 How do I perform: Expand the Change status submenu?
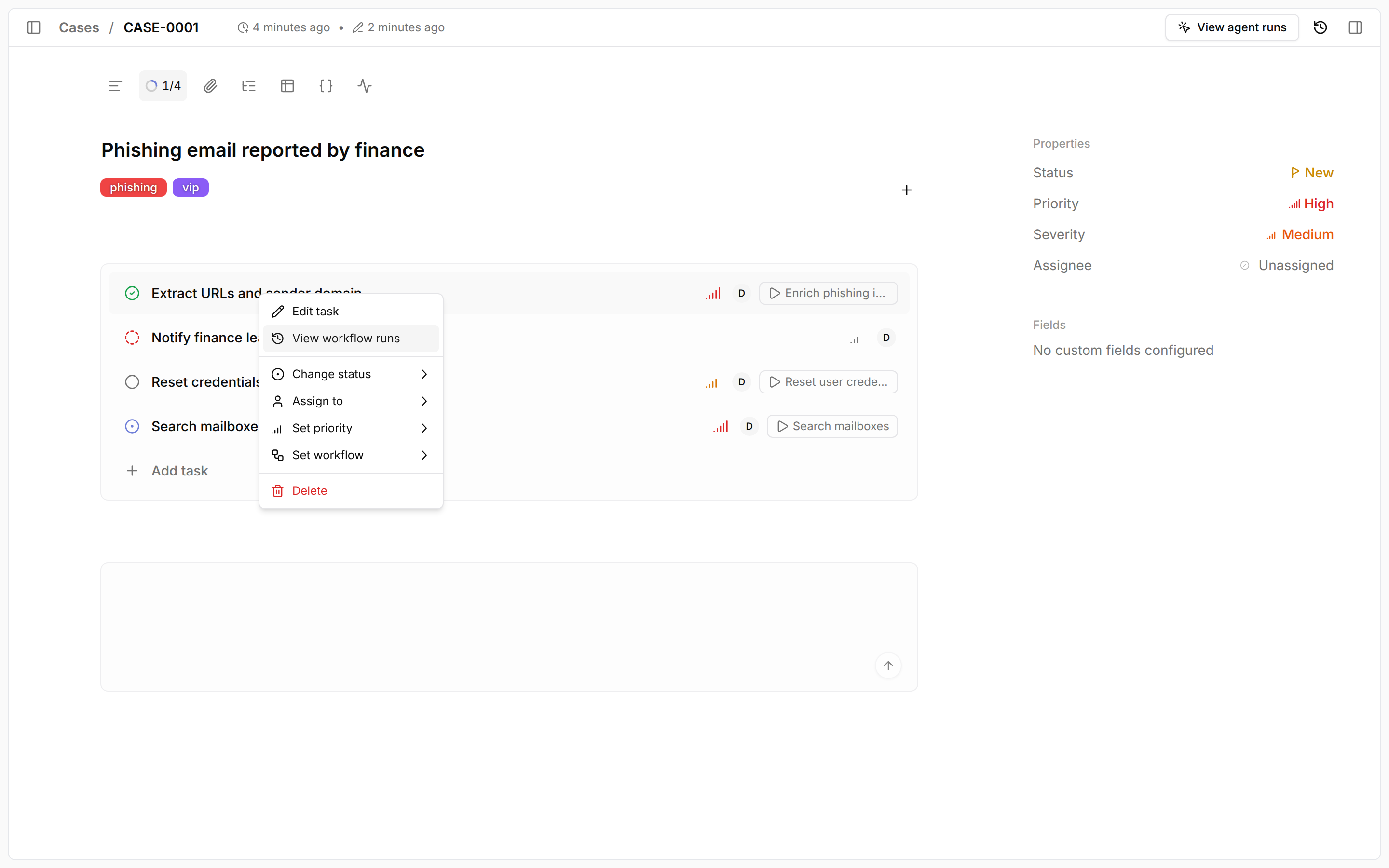pos(351,374)
